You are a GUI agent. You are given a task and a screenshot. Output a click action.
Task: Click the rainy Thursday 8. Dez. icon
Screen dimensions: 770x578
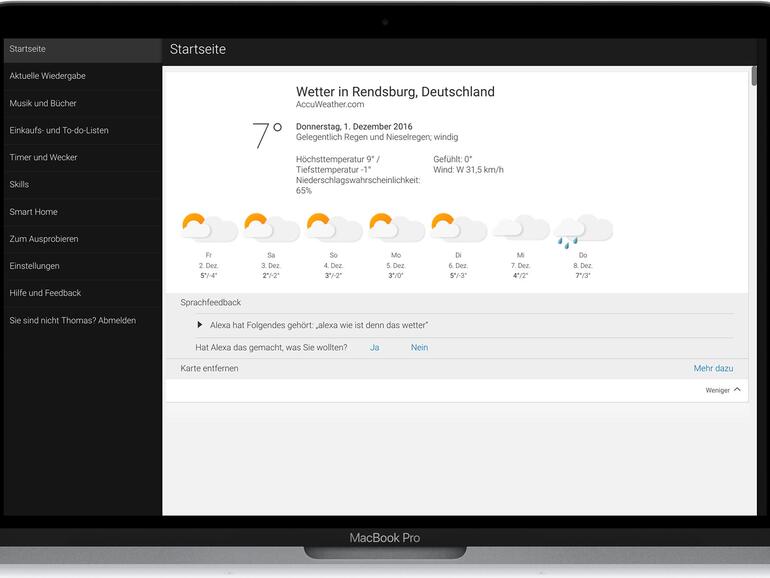click(x=583, y=231)
